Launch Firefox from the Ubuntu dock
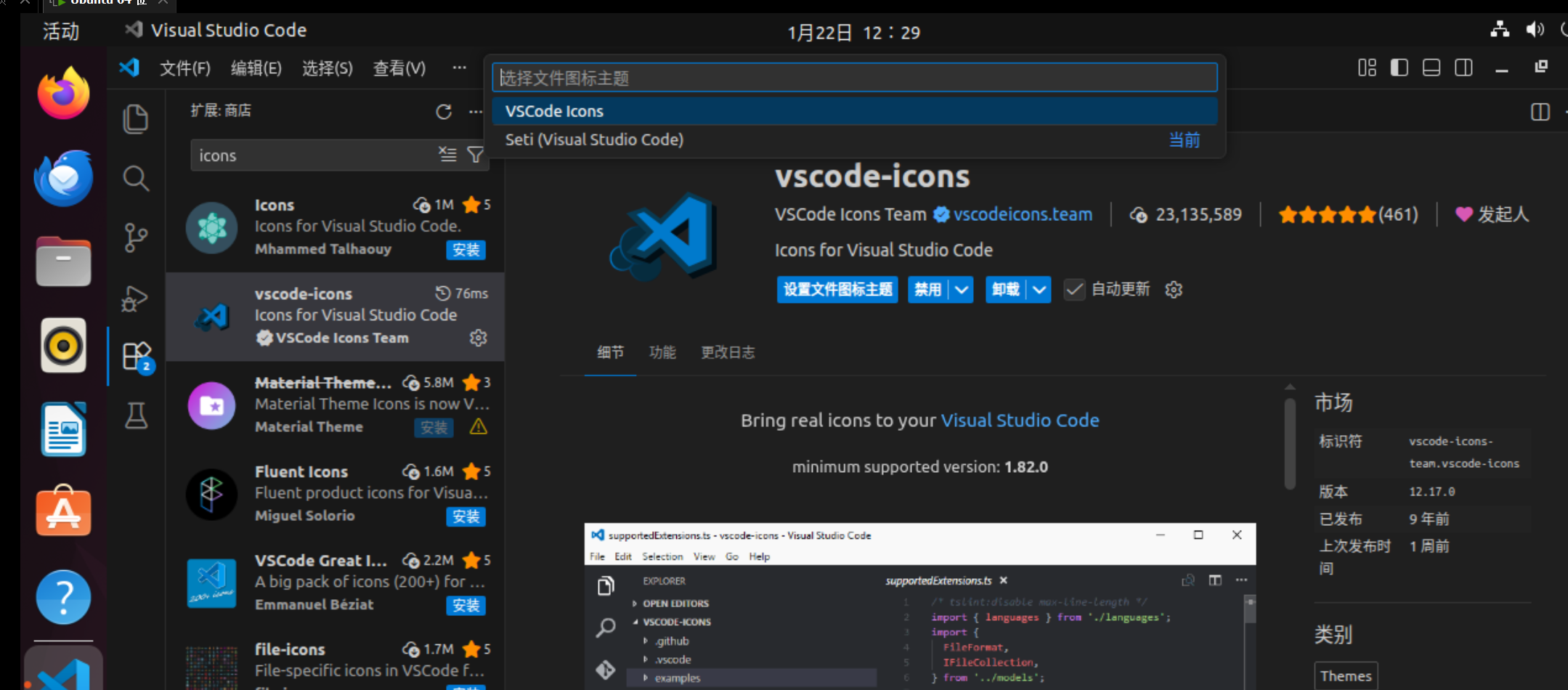The width and height of the screenshot is (1568, 690). 62,92
